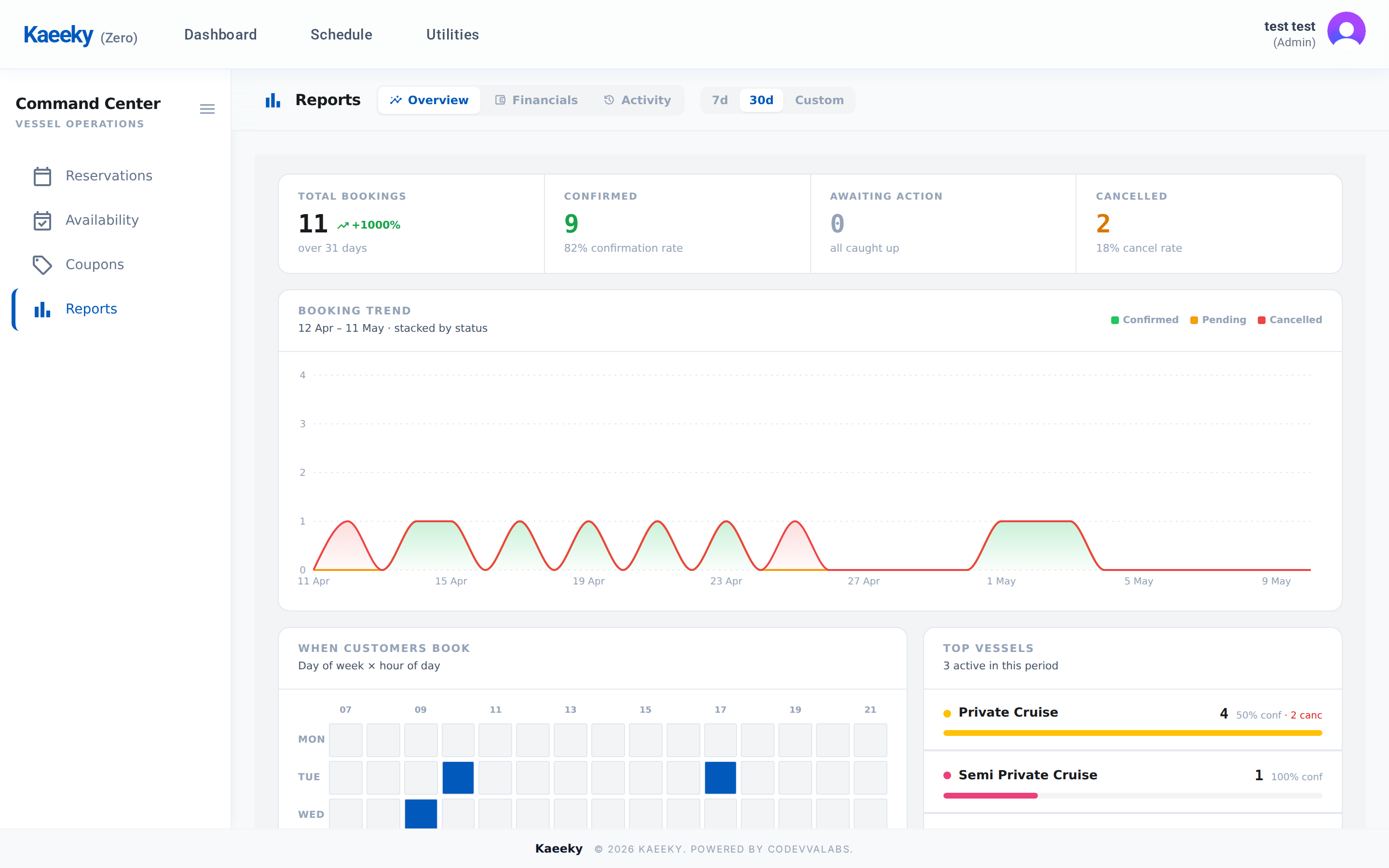Open the Schedule menu
This screenshot has height=868, width=1389.
click(341, 34)
